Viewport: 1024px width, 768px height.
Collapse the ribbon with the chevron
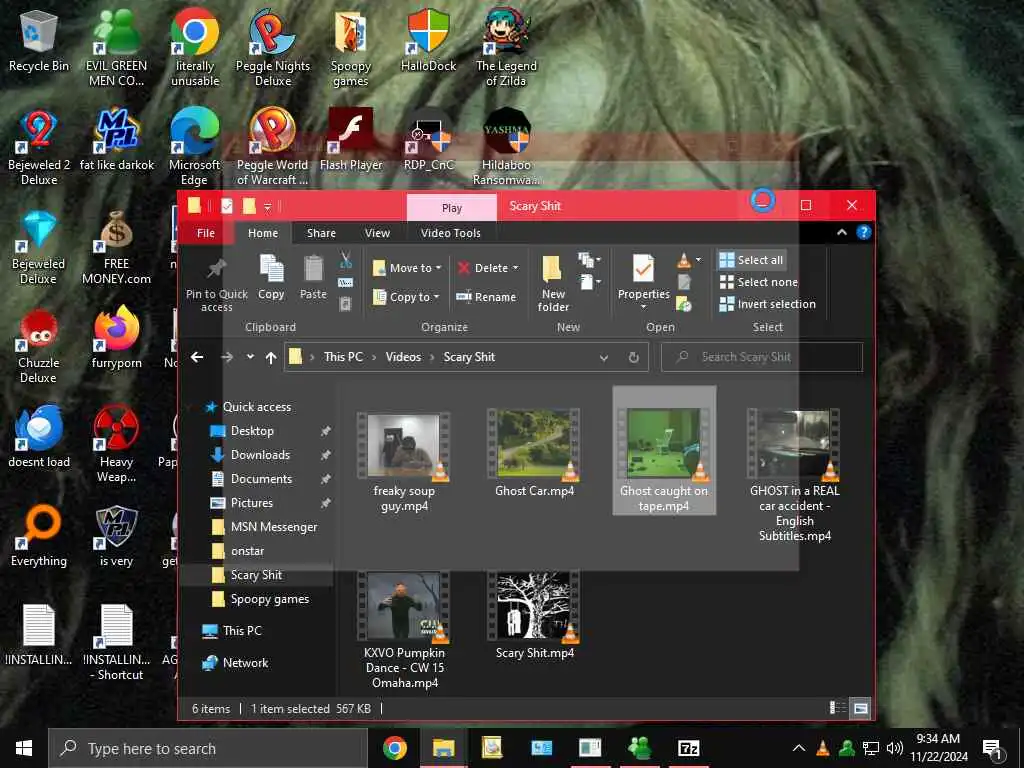[842, 232]
